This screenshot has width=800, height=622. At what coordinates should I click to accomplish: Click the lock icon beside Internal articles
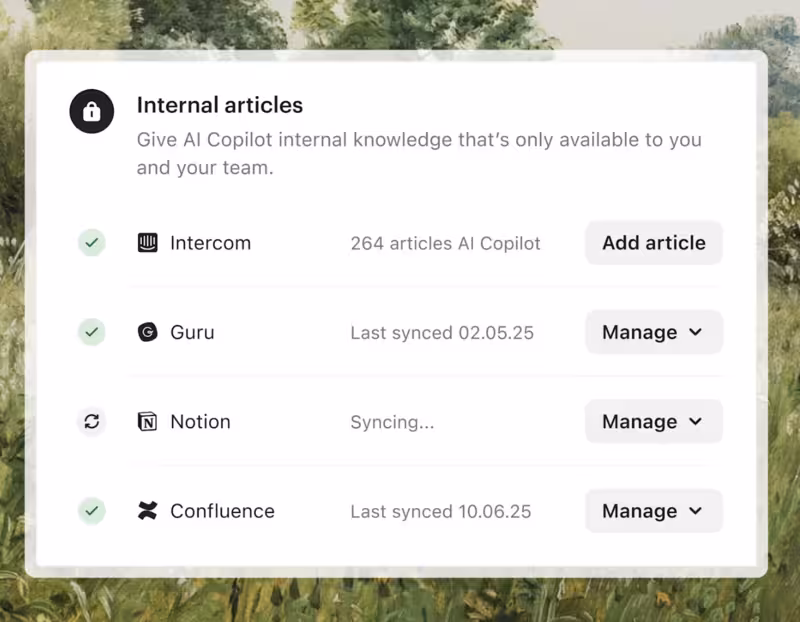[91, 111]
